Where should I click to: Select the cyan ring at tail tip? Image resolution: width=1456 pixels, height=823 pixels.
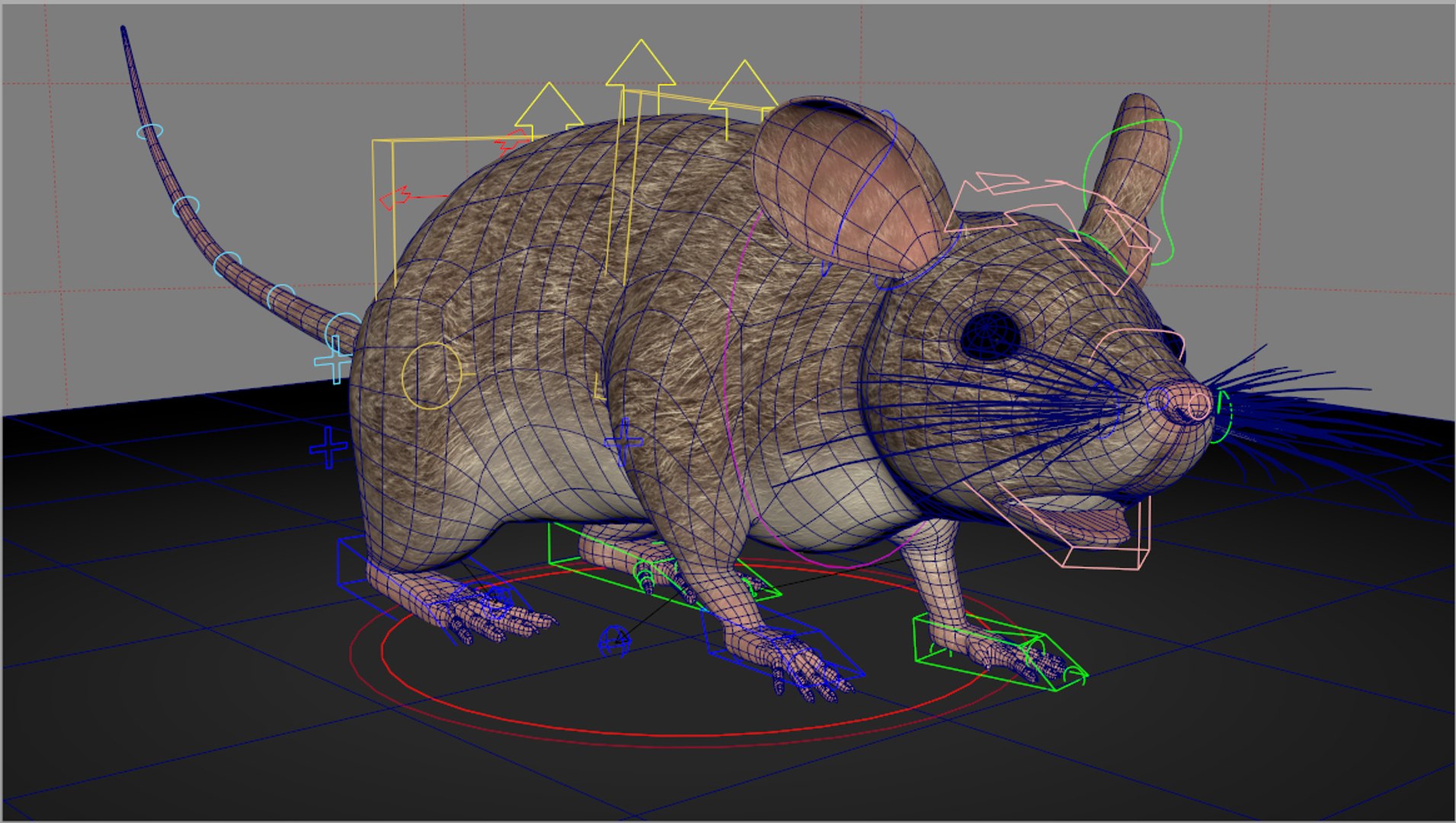tap(150, 132)
